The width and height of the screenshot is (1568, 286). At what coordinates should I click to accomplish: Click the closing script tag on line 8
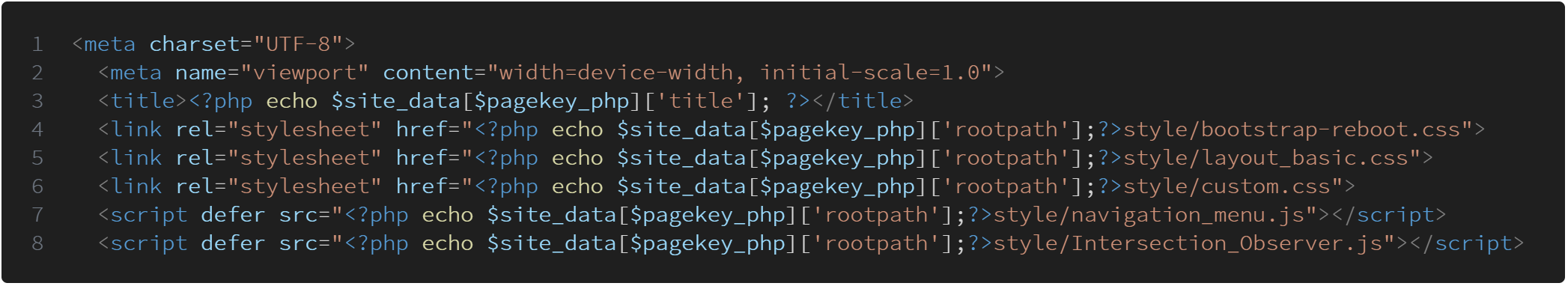click(1466, 243)
